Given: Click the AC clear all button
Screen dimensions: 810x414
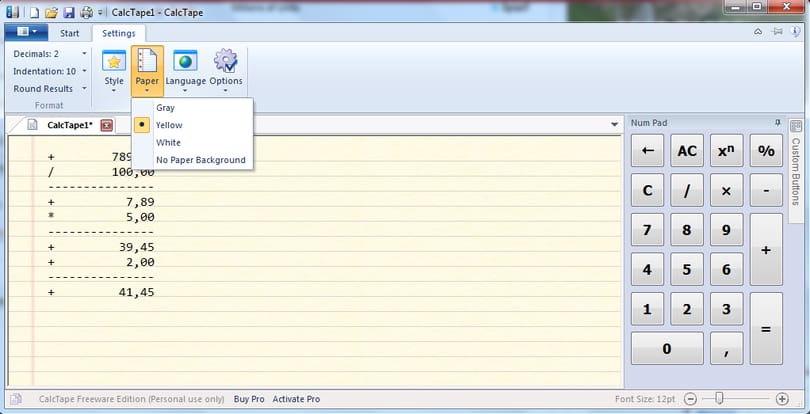Looking at the screenshot, I should [687, 150].
